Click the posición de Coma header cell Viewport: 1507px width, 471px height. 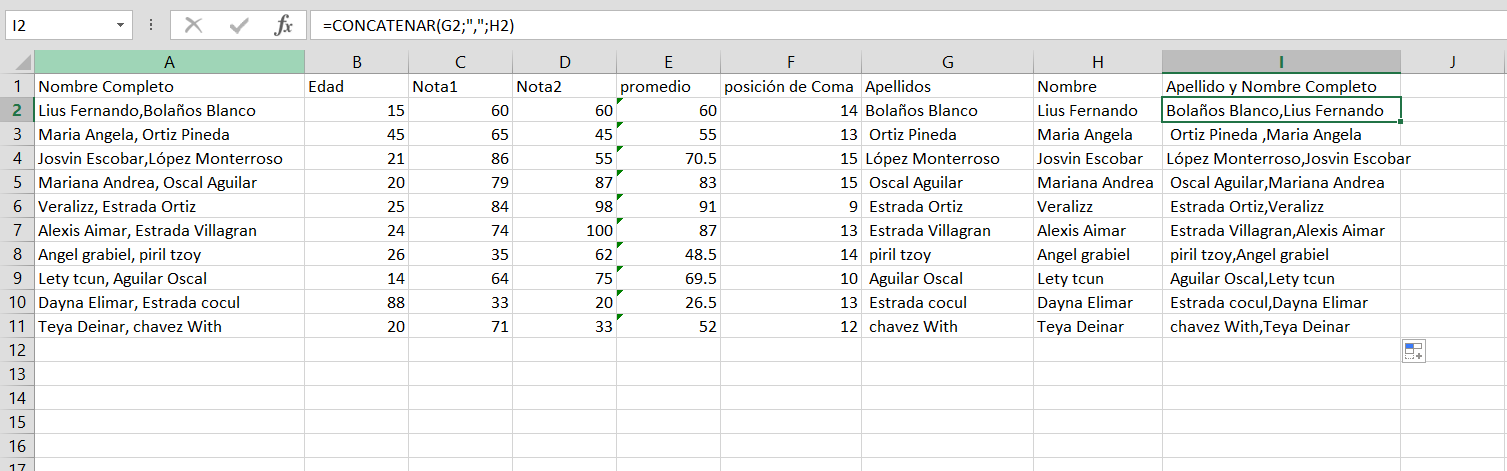791,86
